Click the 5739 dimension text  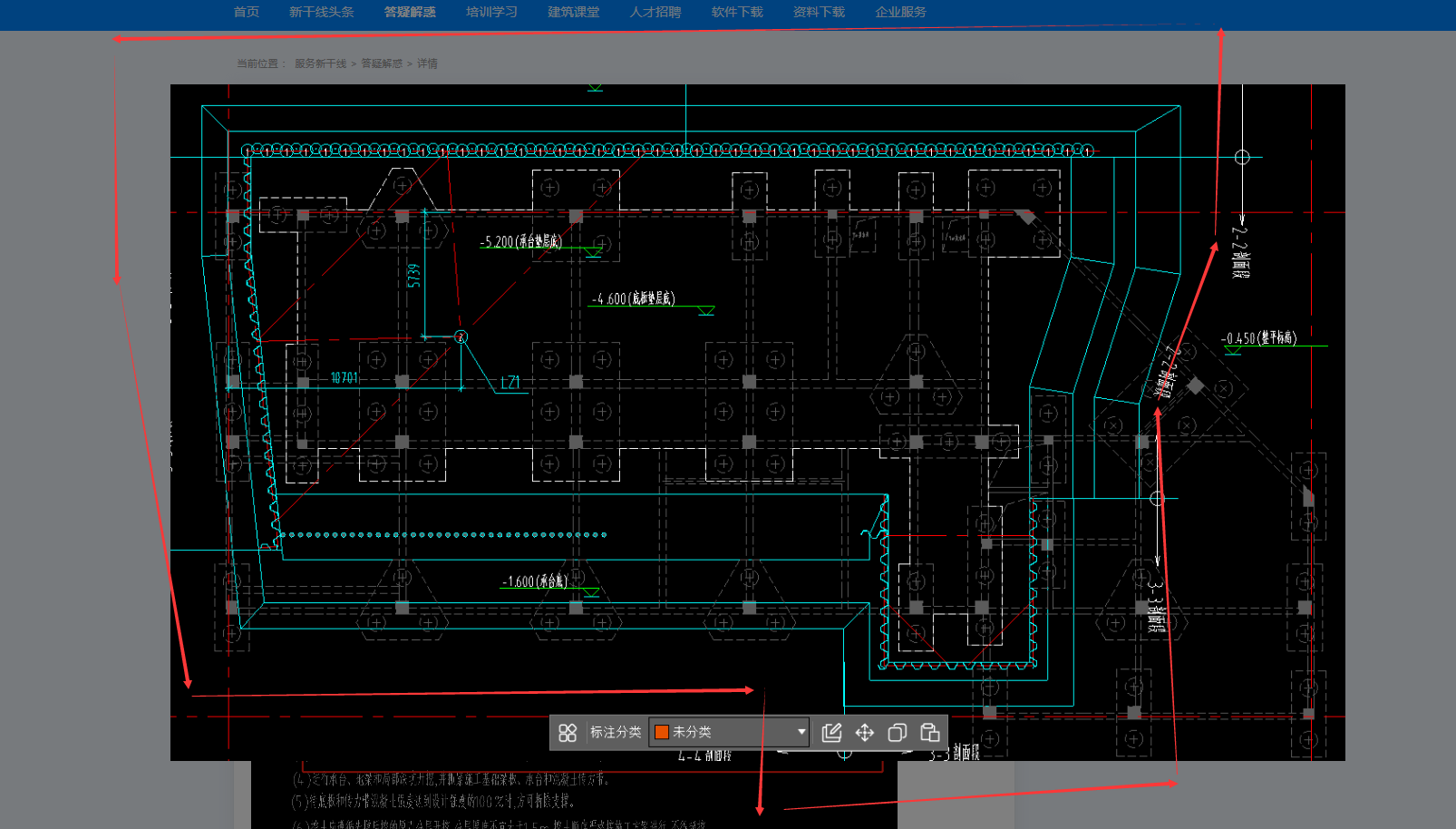pos(414,276)
